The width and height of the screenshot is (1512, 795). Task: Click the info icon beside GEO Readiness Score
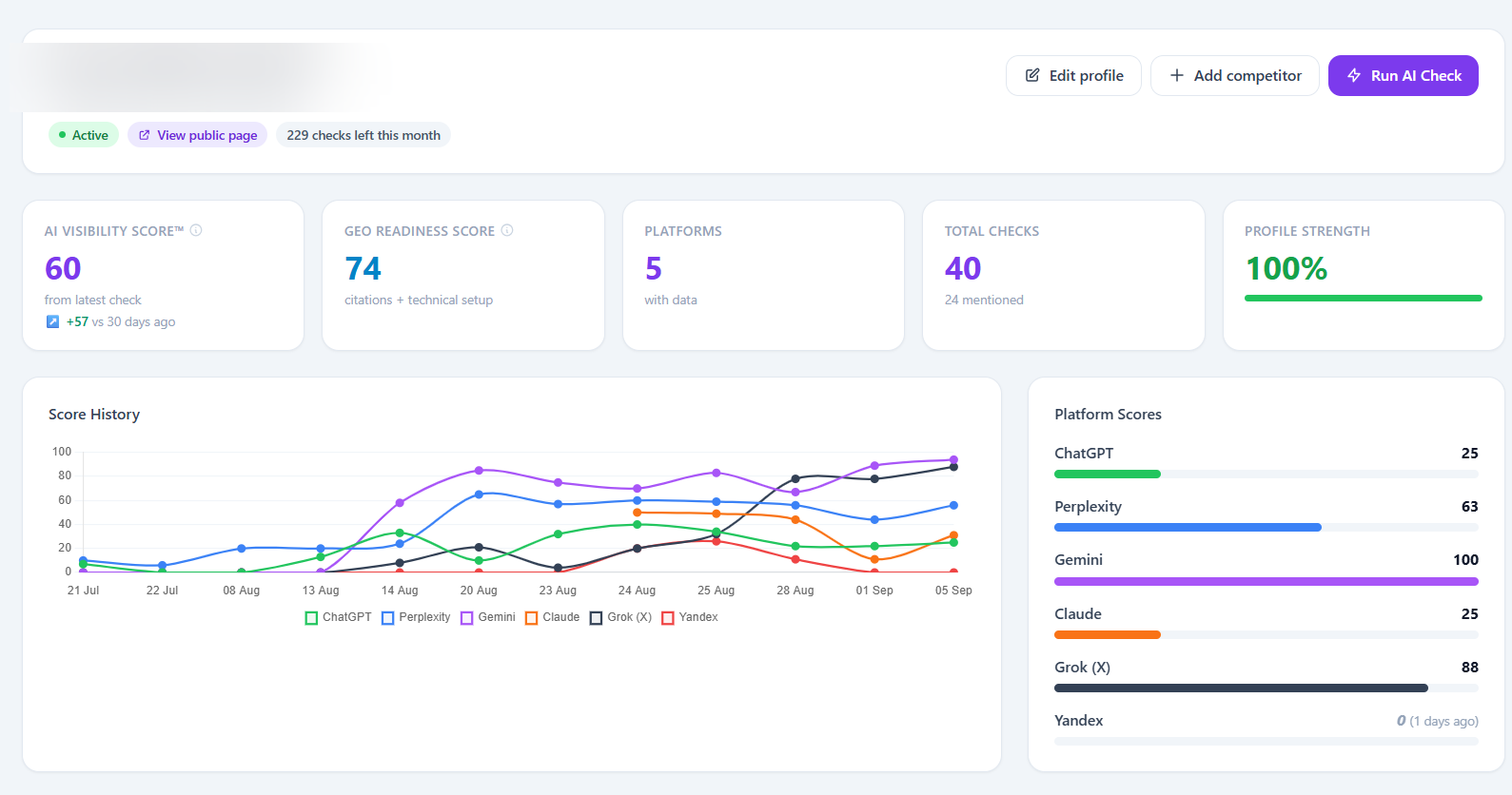(507, 230)
